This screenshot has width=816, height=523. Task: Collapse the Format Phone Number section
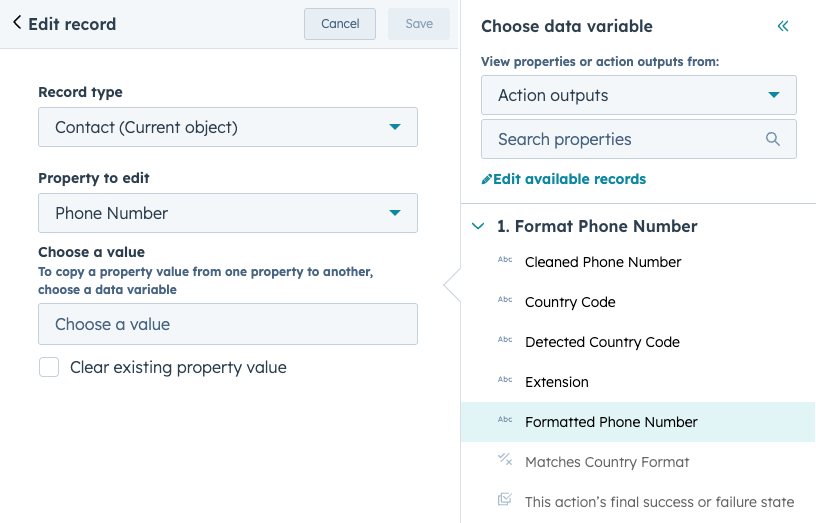click(478, 226)
